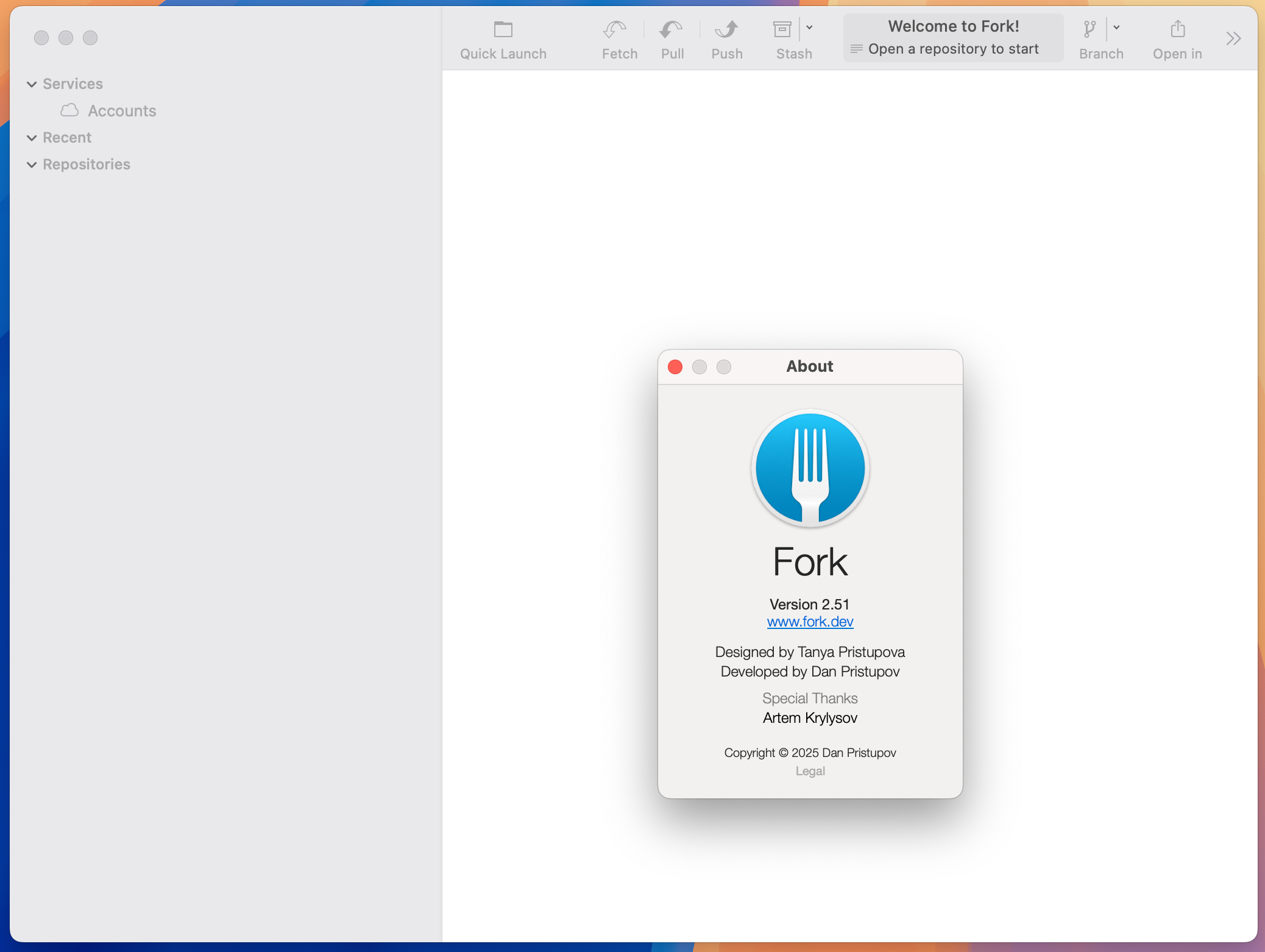Click the activity lines icon beside Open a repository
Viewport: 1265px width, 952px height.
[856, 49]
